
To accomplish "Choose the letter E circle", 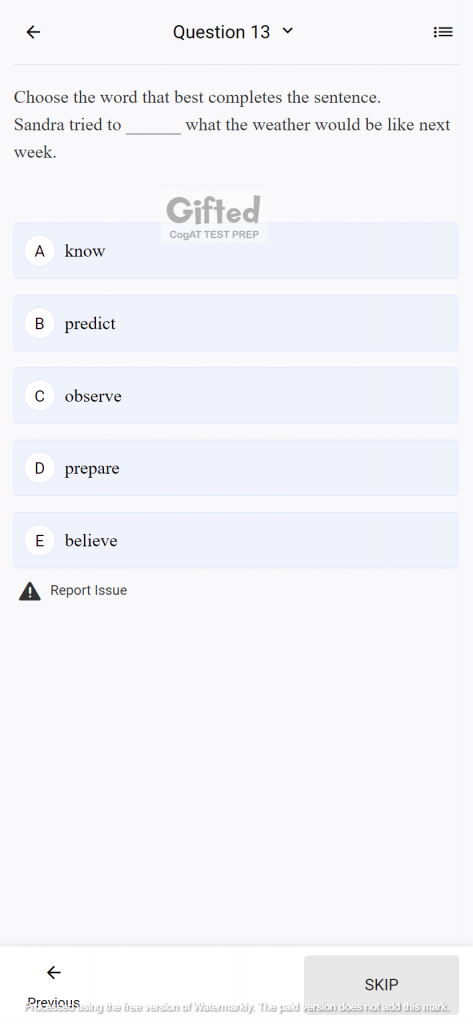I will pos(40,541).
